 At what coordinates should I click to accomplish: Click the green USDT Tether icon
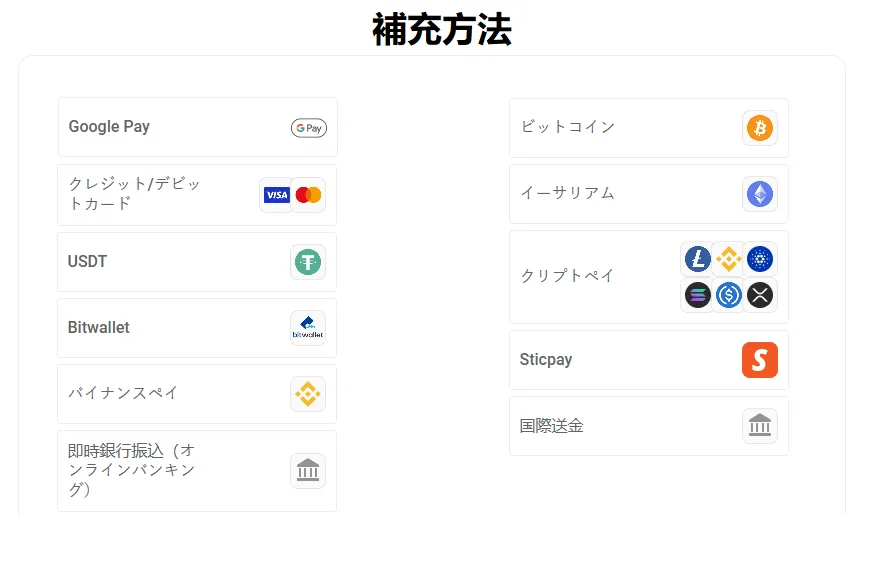pos(308,262)
